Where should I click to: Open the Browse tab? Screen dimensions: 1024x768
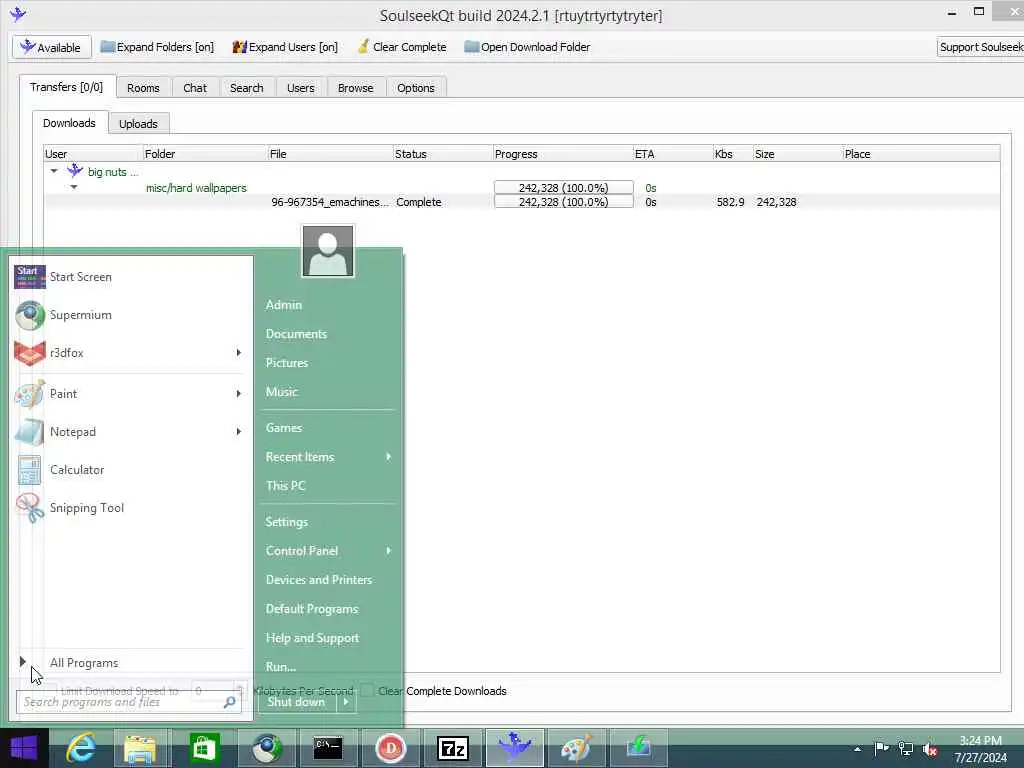355,88
